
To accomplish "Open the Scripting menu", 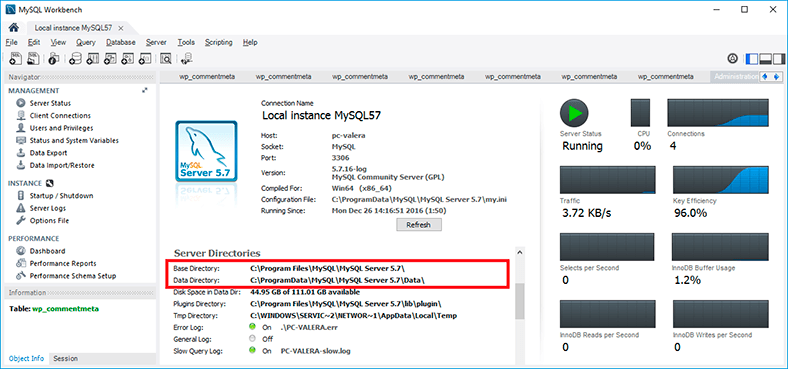I will (x=219, y=43).
